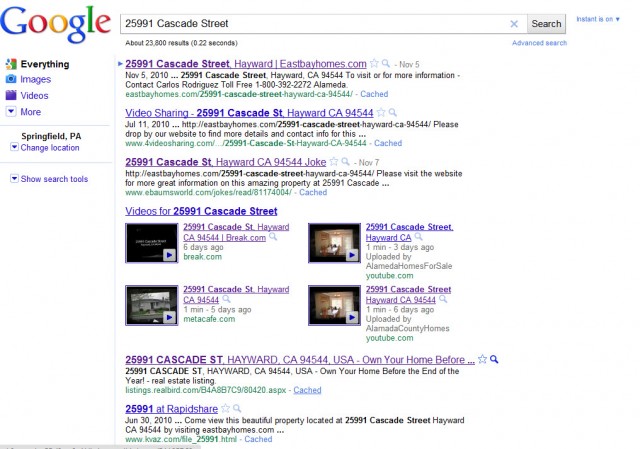Open the 3 days ago youtube video title
The height and width of the screenshot is (449, 640).
click(409, 232)
